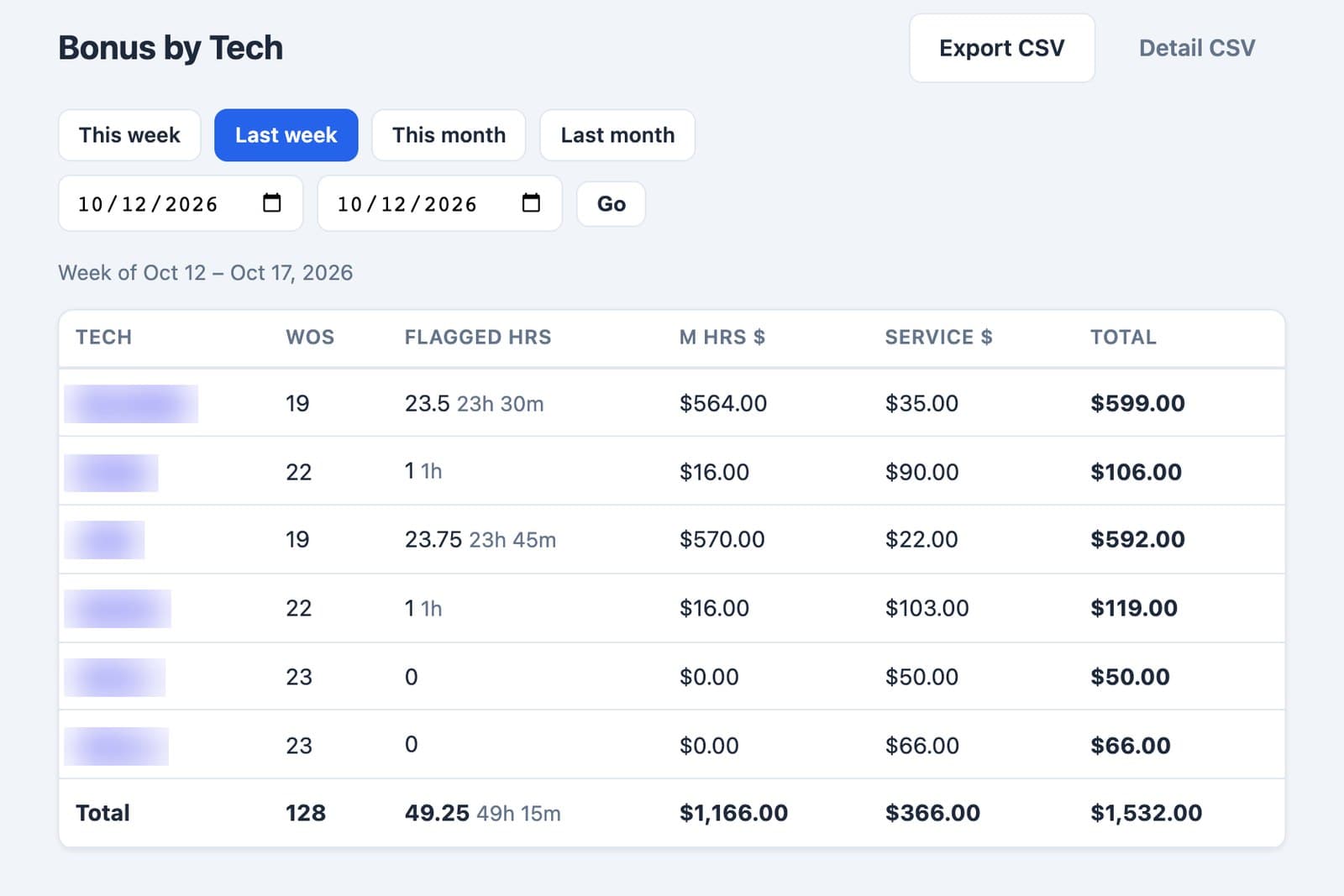Click the 23.75 flagged hours cell
Screen dimensions: 1344x896
[480, 540]
